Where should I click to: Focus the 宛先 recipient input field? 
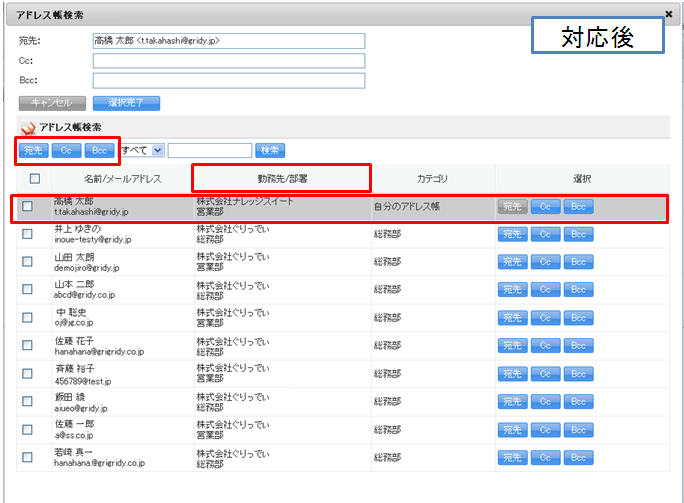[x=228, y=41]
